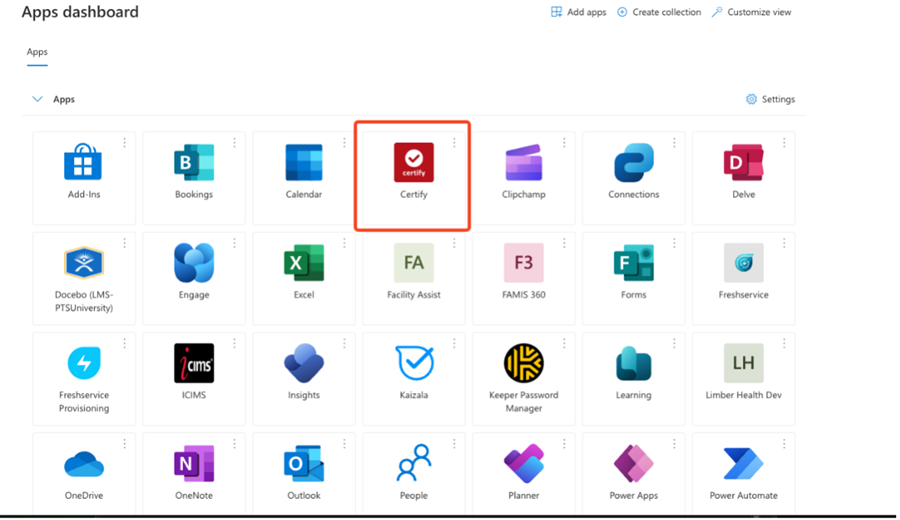The image size is (900, 520).
Task: Launch the Planner app icon
Action: click(523, 464)
